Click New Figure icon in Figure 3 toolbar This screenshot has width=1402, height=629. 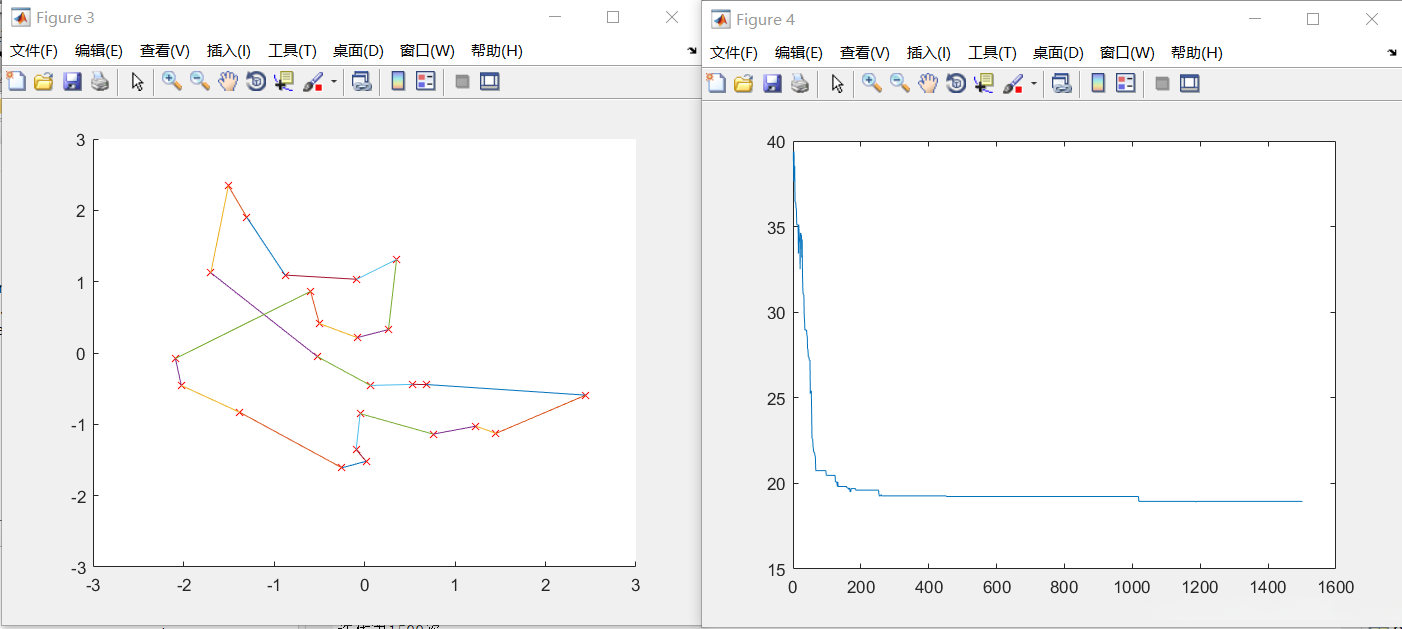16,82
